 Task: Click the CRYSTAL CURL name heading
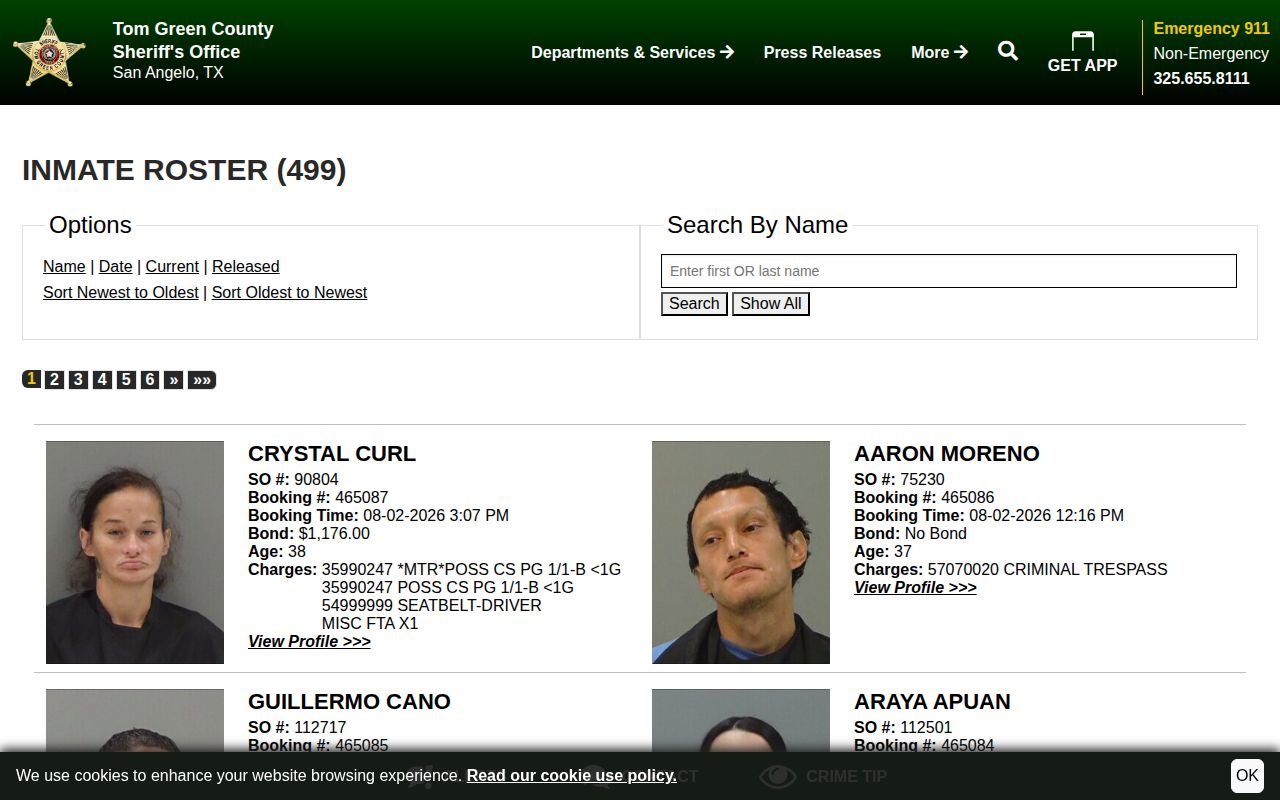point(332,453)
